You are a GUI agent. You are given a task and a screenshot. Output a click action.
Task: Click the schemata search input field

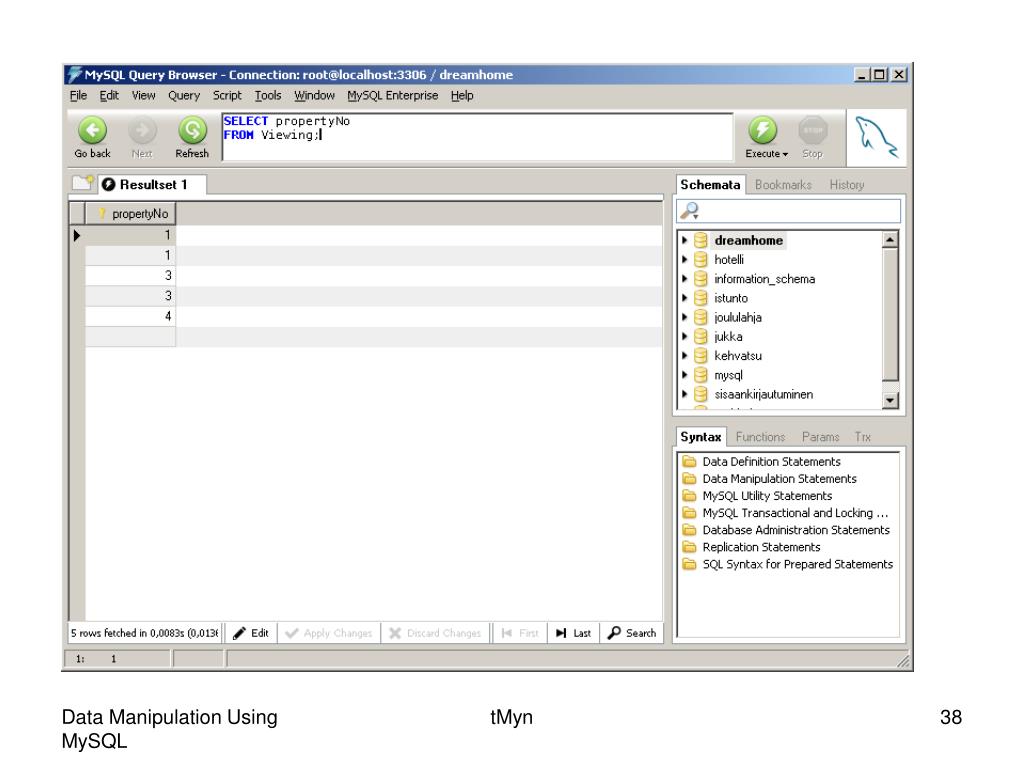(x=788, y=211)
